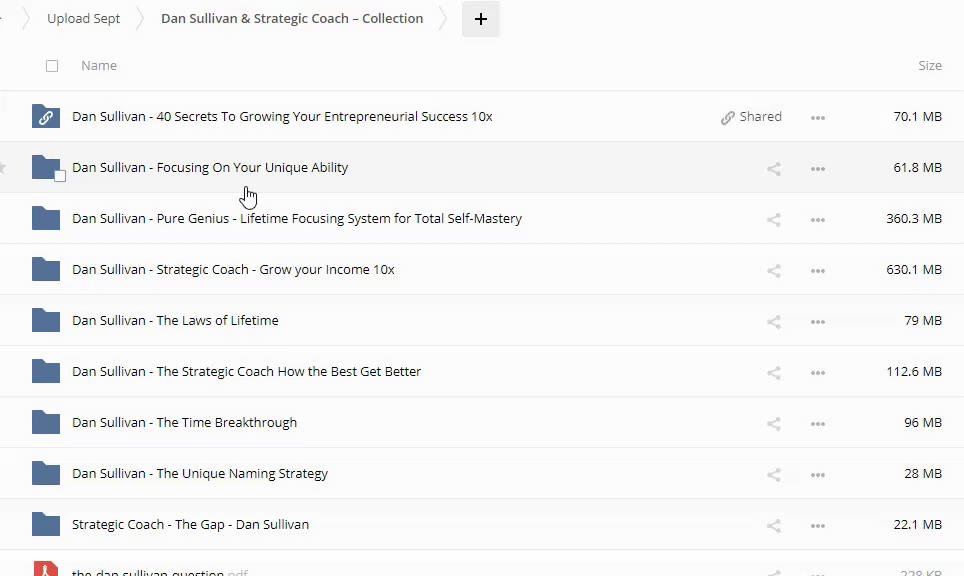Screen dimensions: 964x576
Task: Click share icon for The Gap folder
Action: coord(773,525)
